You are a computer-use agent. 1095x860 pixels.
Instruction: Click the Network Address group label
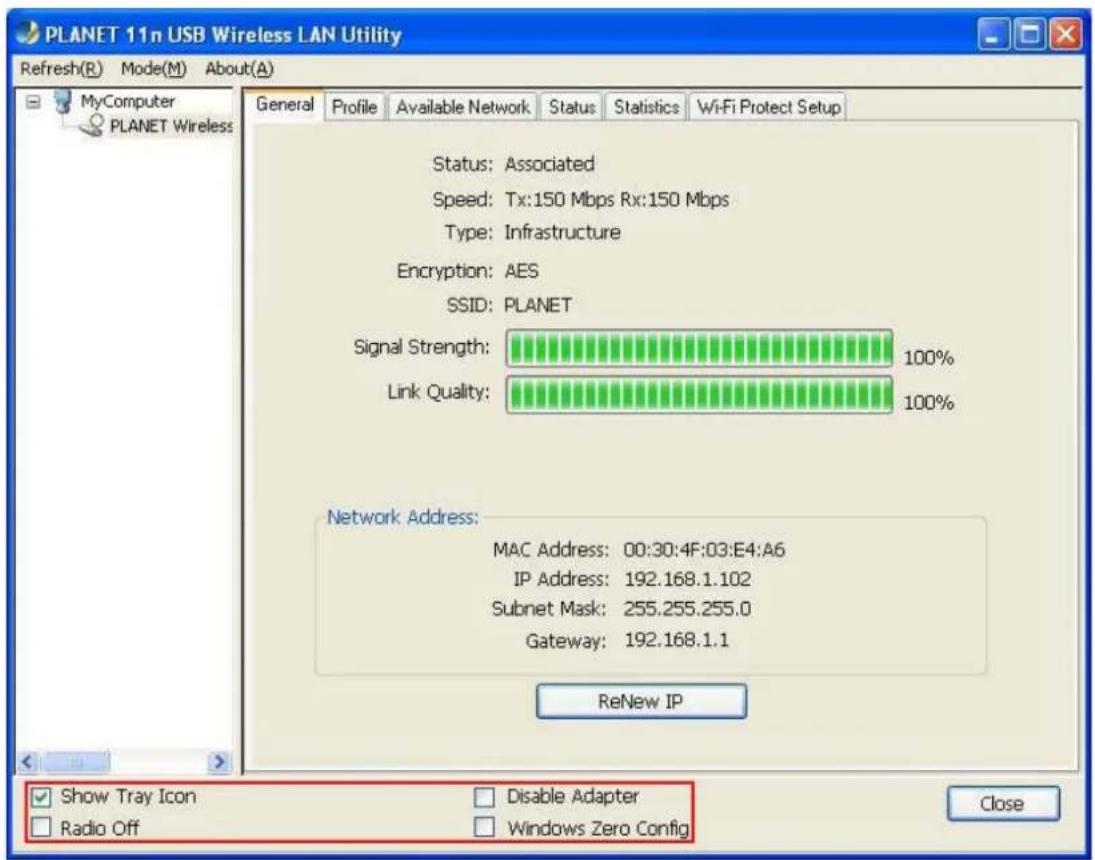click(x=403, y=517)
